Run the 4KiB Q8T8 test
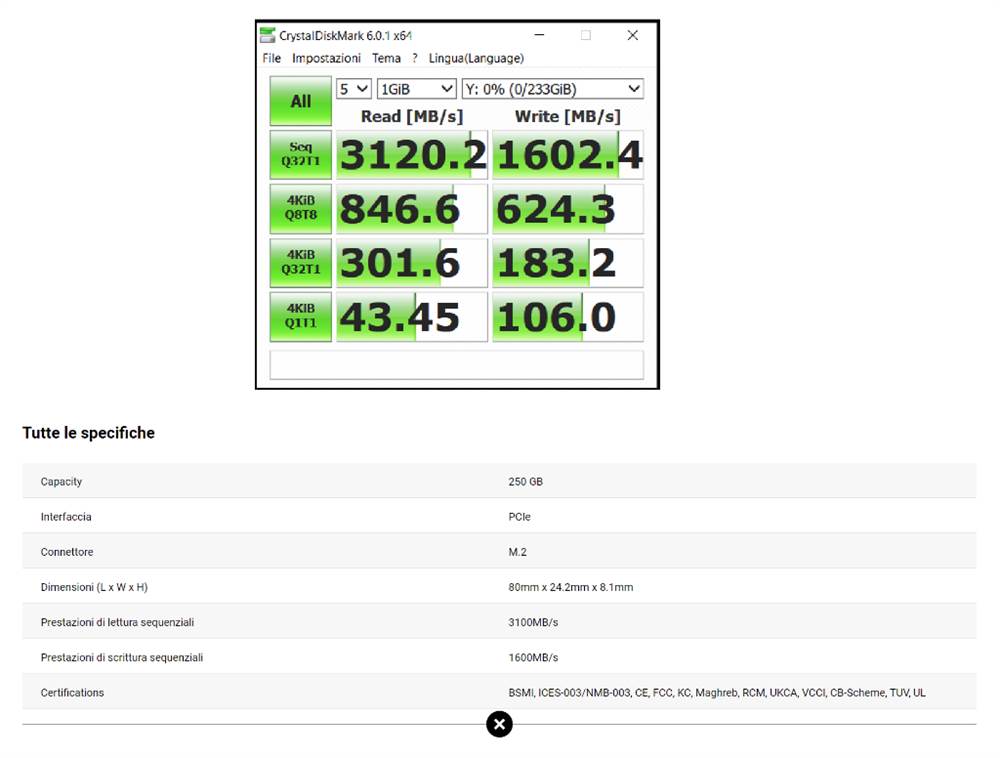Image resolution: width=1000 pixels, height=758 pixels. [x=299, y=208]
